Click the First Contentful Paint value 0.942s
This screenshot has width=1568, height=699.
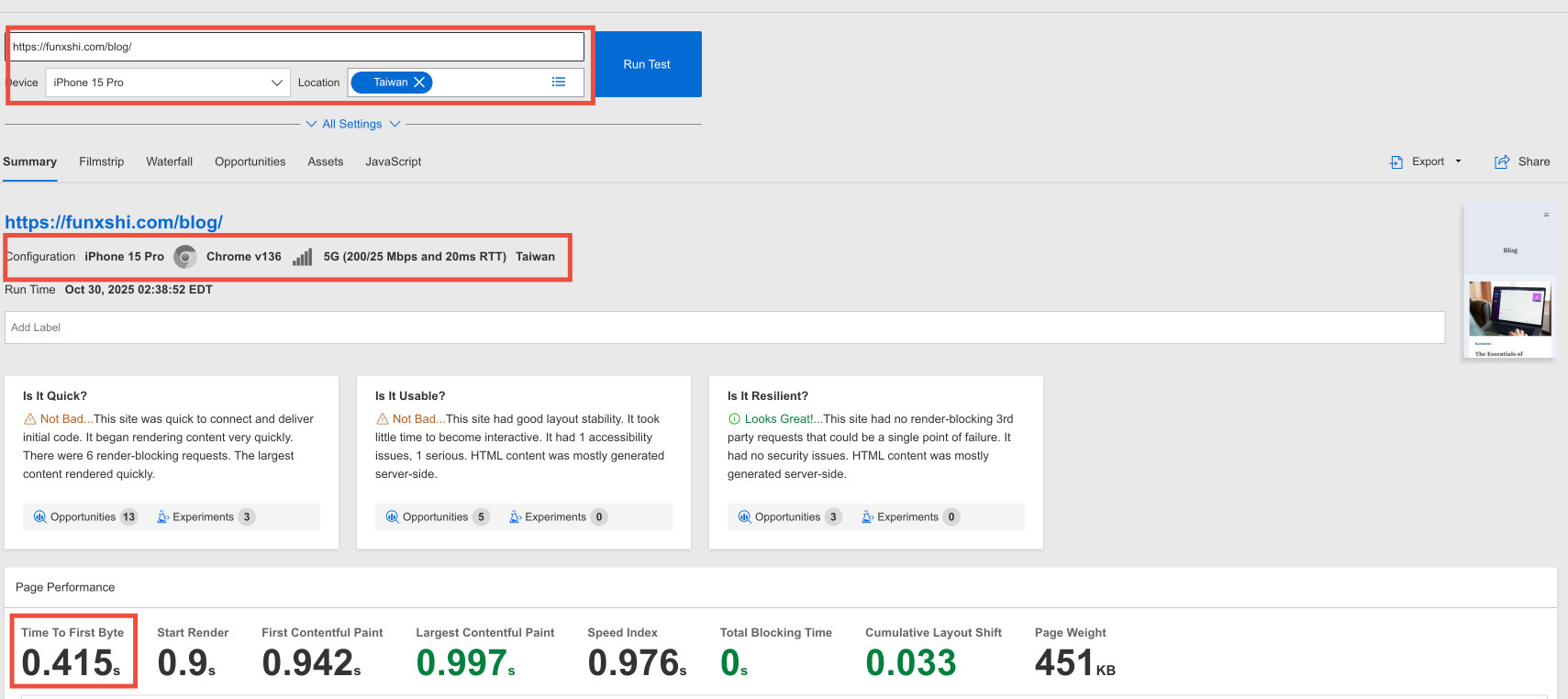pyautogui.click(x=311, y=663)
